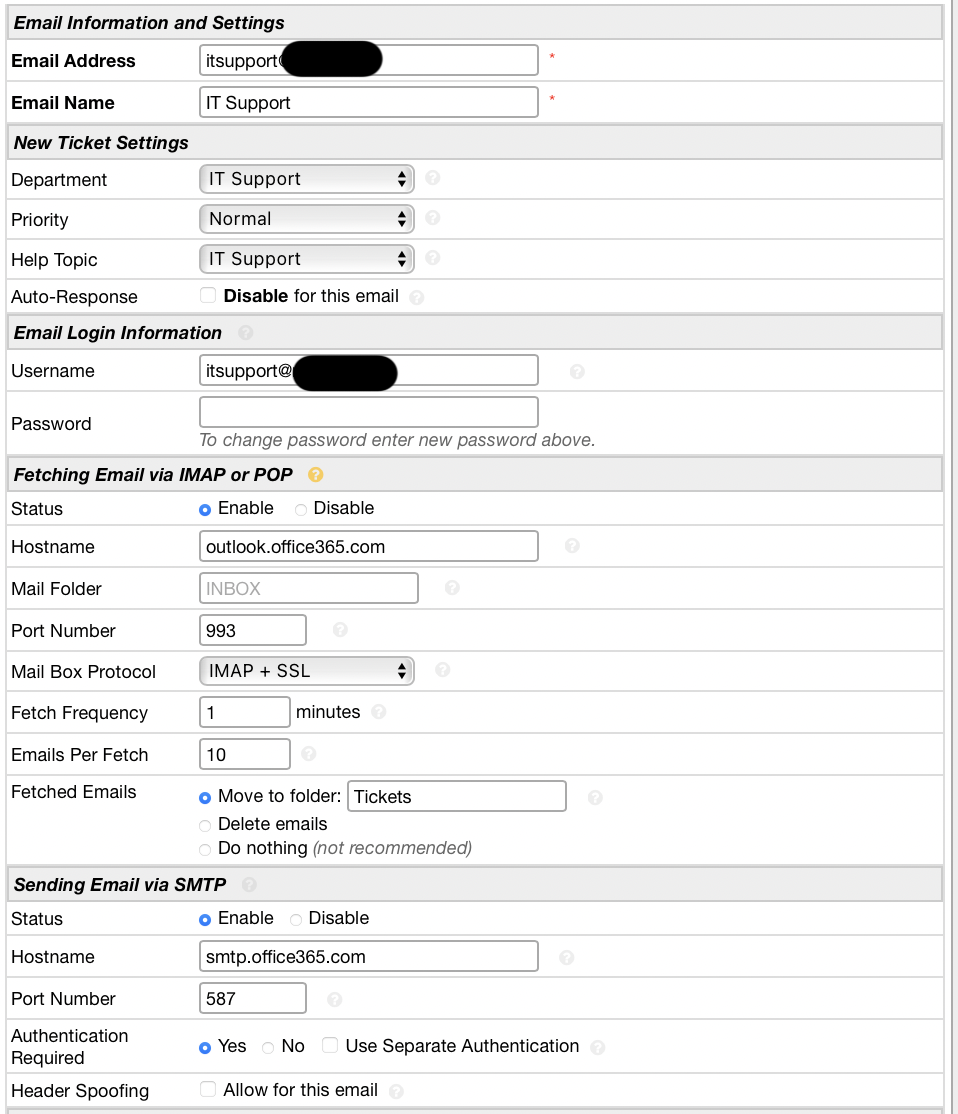
Task: Select Enable for IMAP/POP fetching status
Action: coord(205,510)
